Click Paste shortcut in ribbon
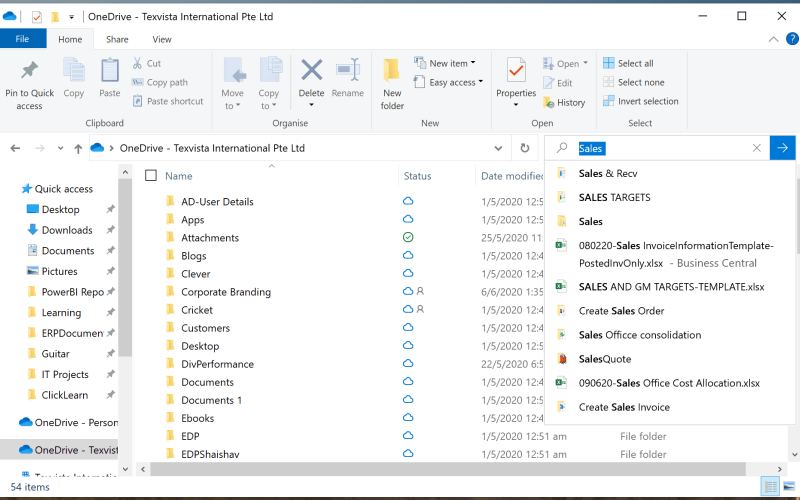Viewport: 800px width, 500px height. click(x=168, y=101)
